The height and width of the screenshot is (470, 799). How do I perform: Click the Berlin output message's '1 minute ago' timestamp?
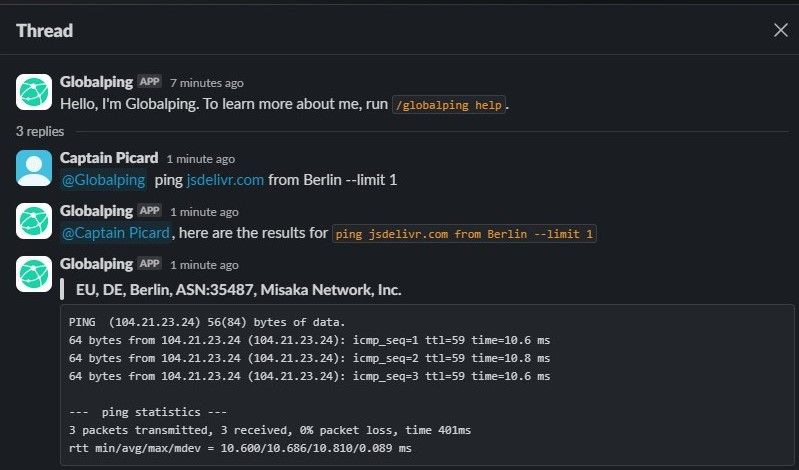(204, 265)
